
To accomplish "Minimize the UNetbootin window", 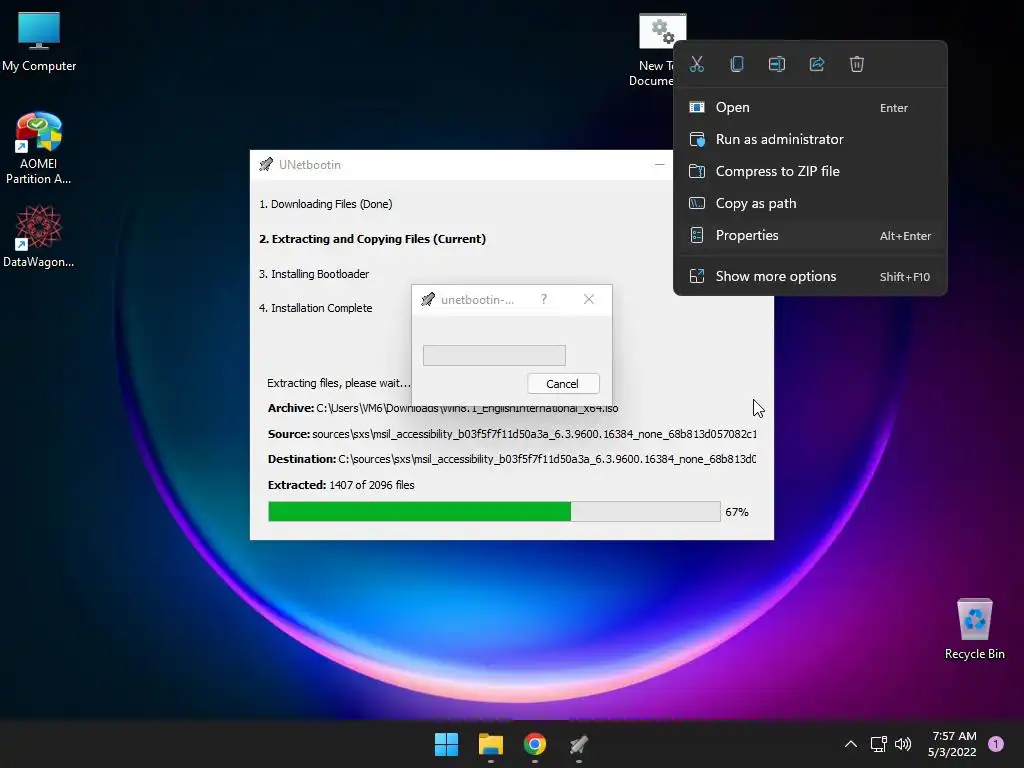I will click(660, 165).
